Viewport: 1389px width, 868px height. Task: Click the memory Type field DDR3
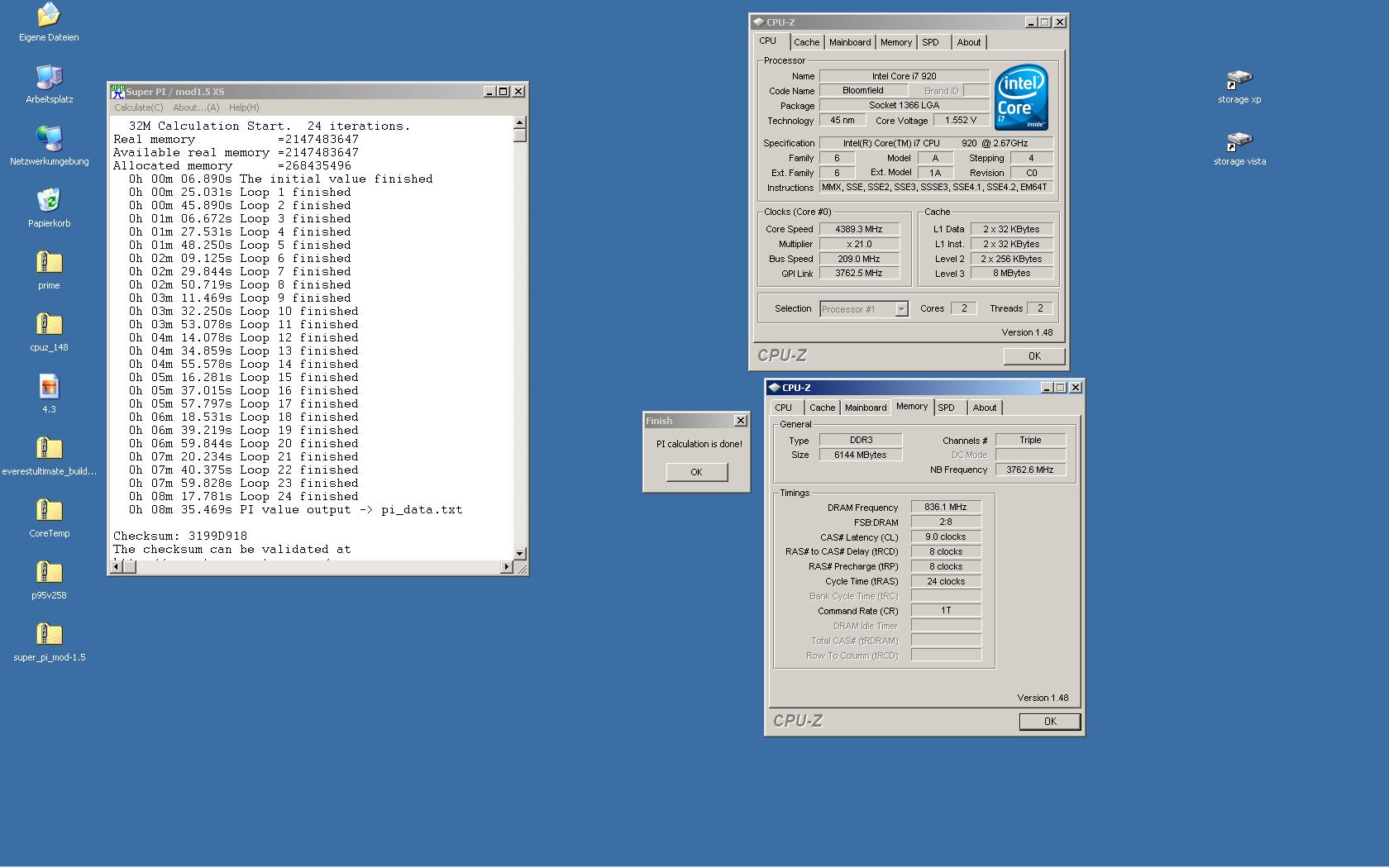[x=861, y=440]
